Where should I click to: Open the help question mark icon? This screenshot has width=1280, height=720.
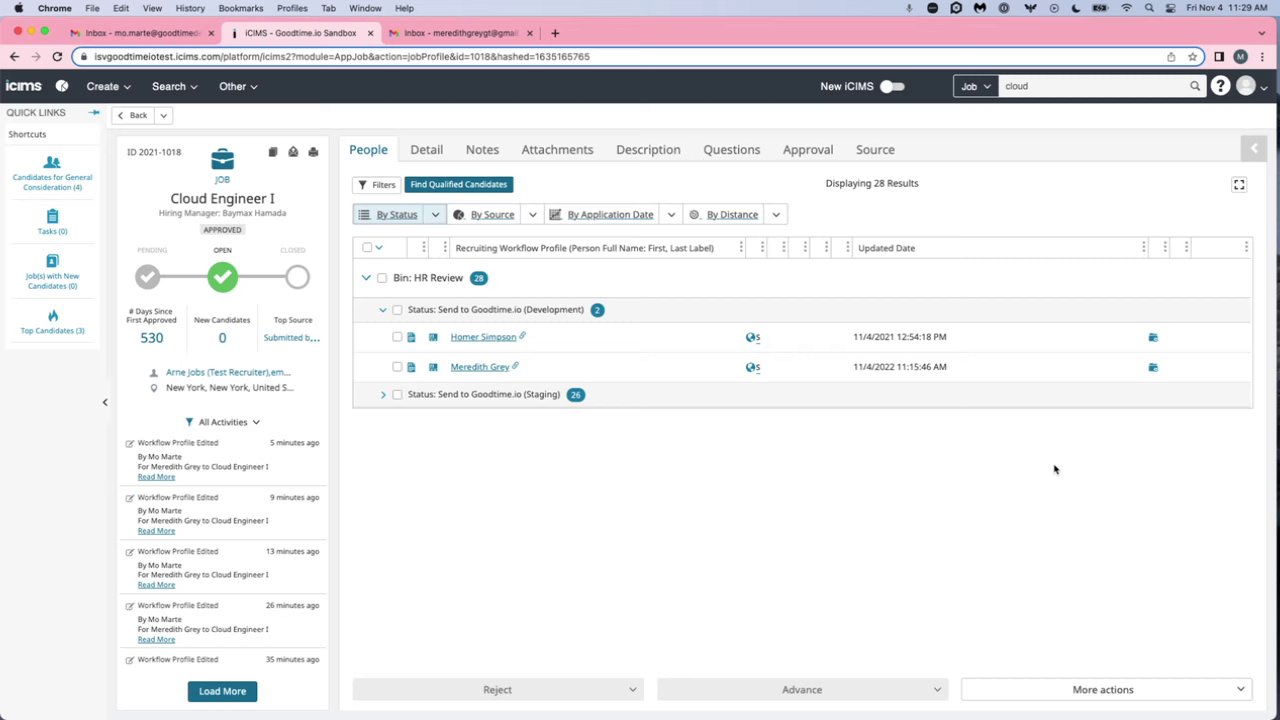[x=1220, y=86]
